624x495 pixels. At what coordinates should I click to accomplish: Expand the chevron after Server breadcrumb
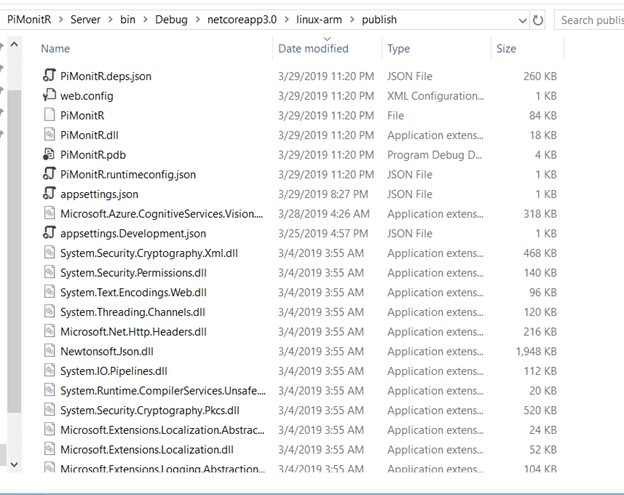(x=111, y=19)
